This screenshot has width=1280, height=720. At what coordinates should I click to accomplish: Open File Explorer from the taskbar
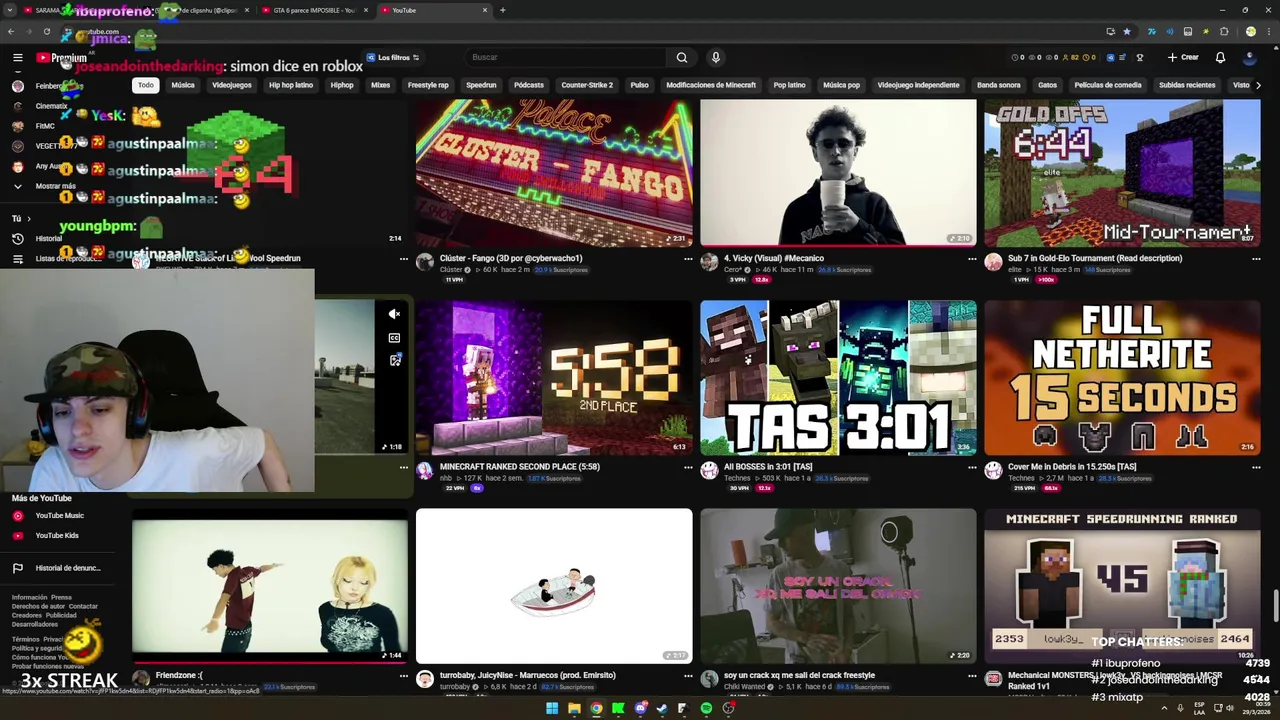point(574,708)
